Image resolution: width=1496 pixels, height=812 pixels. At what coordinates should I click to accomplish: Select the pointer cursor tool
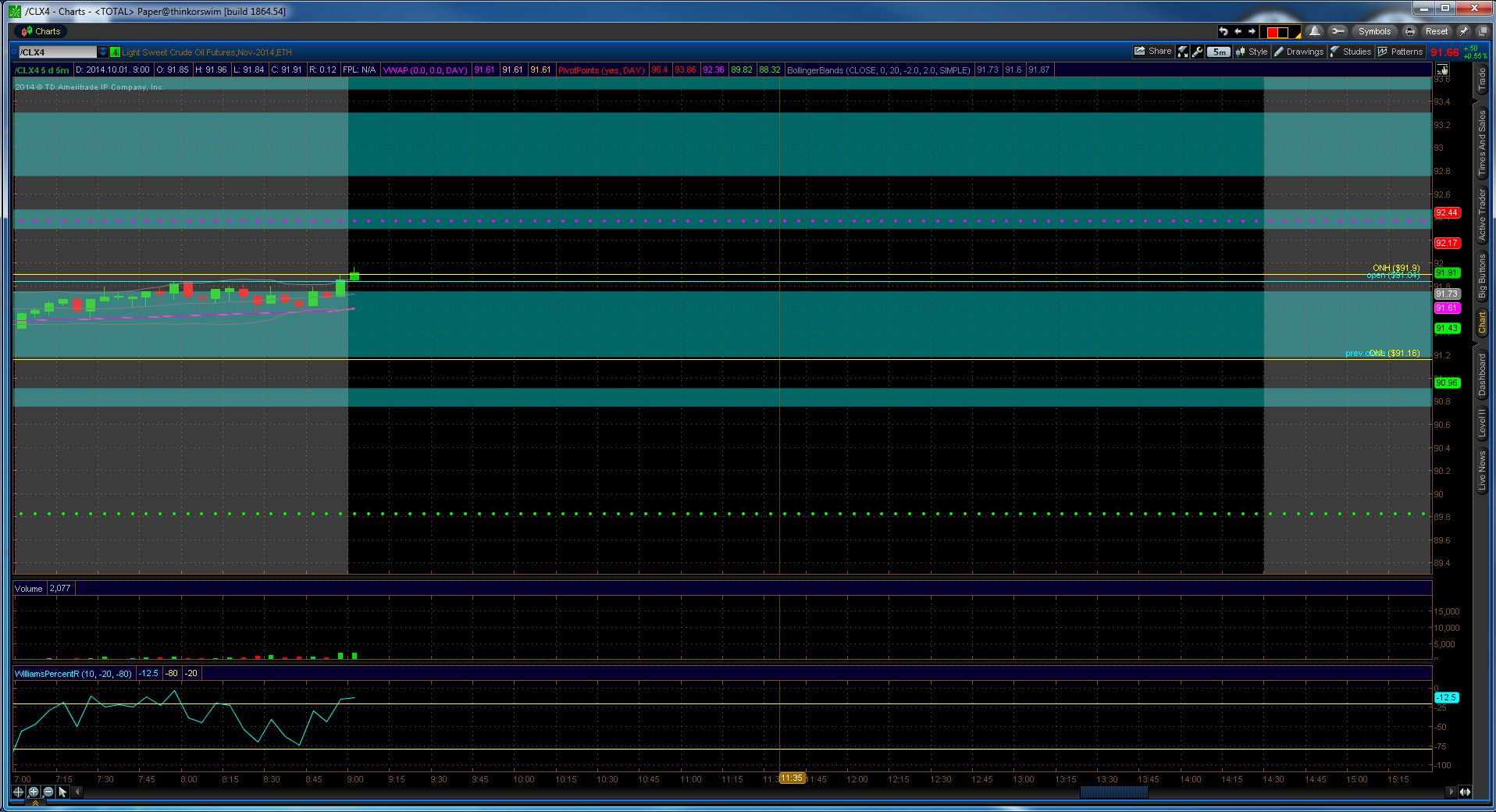62,792
